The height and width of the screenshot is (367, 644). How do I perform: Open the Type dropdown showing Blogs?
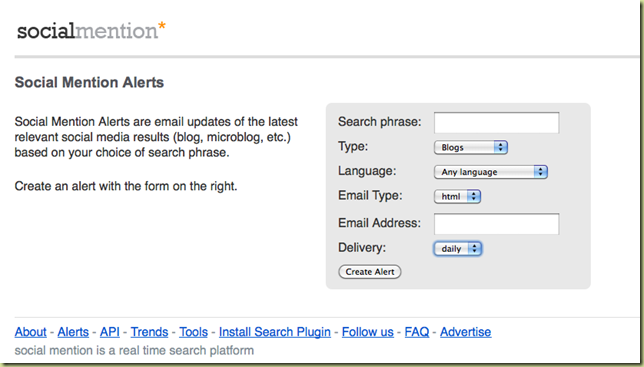(471, 147)
